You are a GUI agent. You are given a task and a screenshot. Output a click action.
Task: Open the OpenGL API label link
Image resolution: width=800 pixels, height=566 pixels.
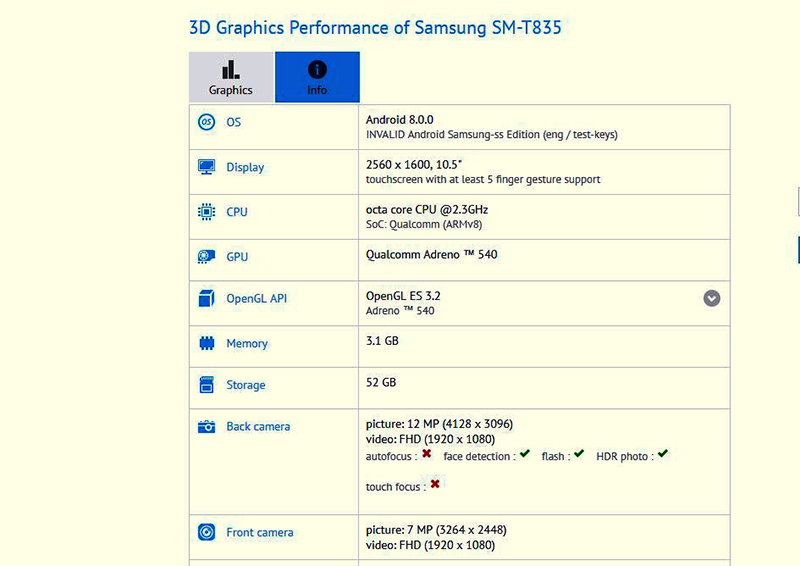pos(257,299)
